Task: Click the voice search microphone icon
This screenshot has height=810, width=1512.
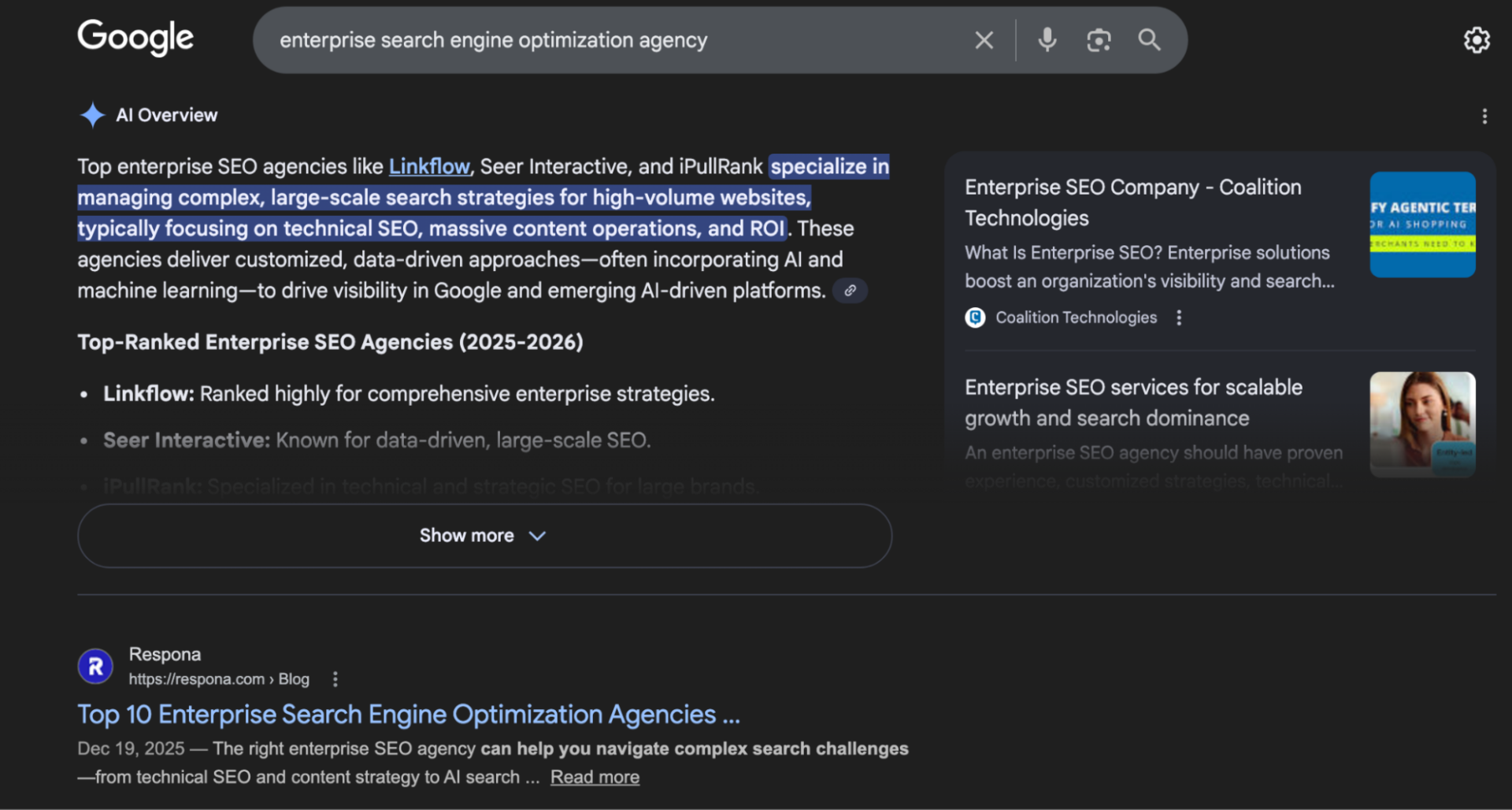Action: [1047, 39]
